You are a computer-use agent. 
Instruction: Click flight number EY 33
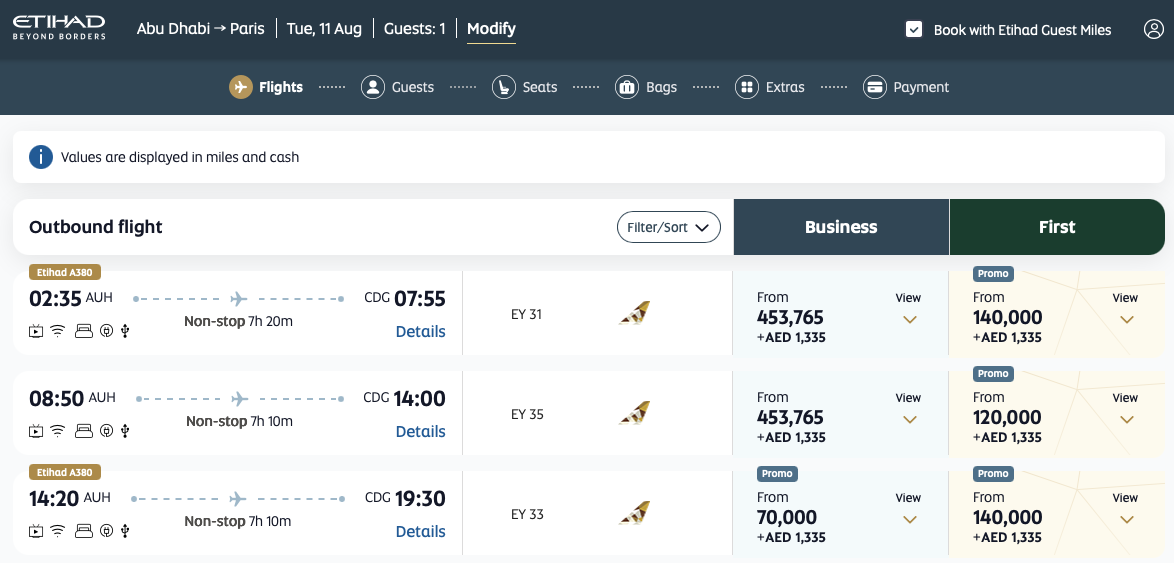(x=527, y=514)
